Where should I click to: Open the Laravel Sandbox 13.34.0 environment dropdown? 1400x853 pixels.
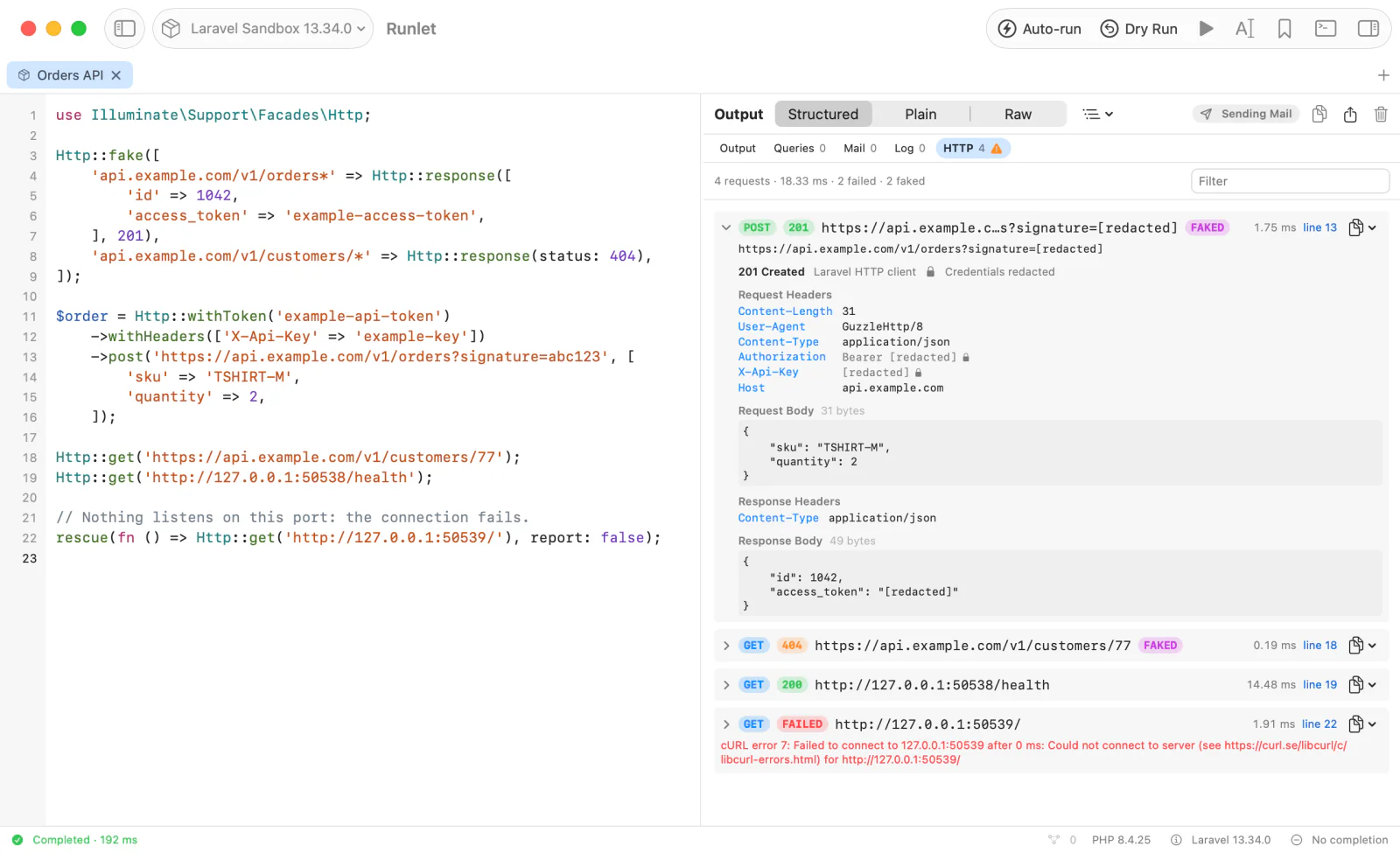[262, 29]
